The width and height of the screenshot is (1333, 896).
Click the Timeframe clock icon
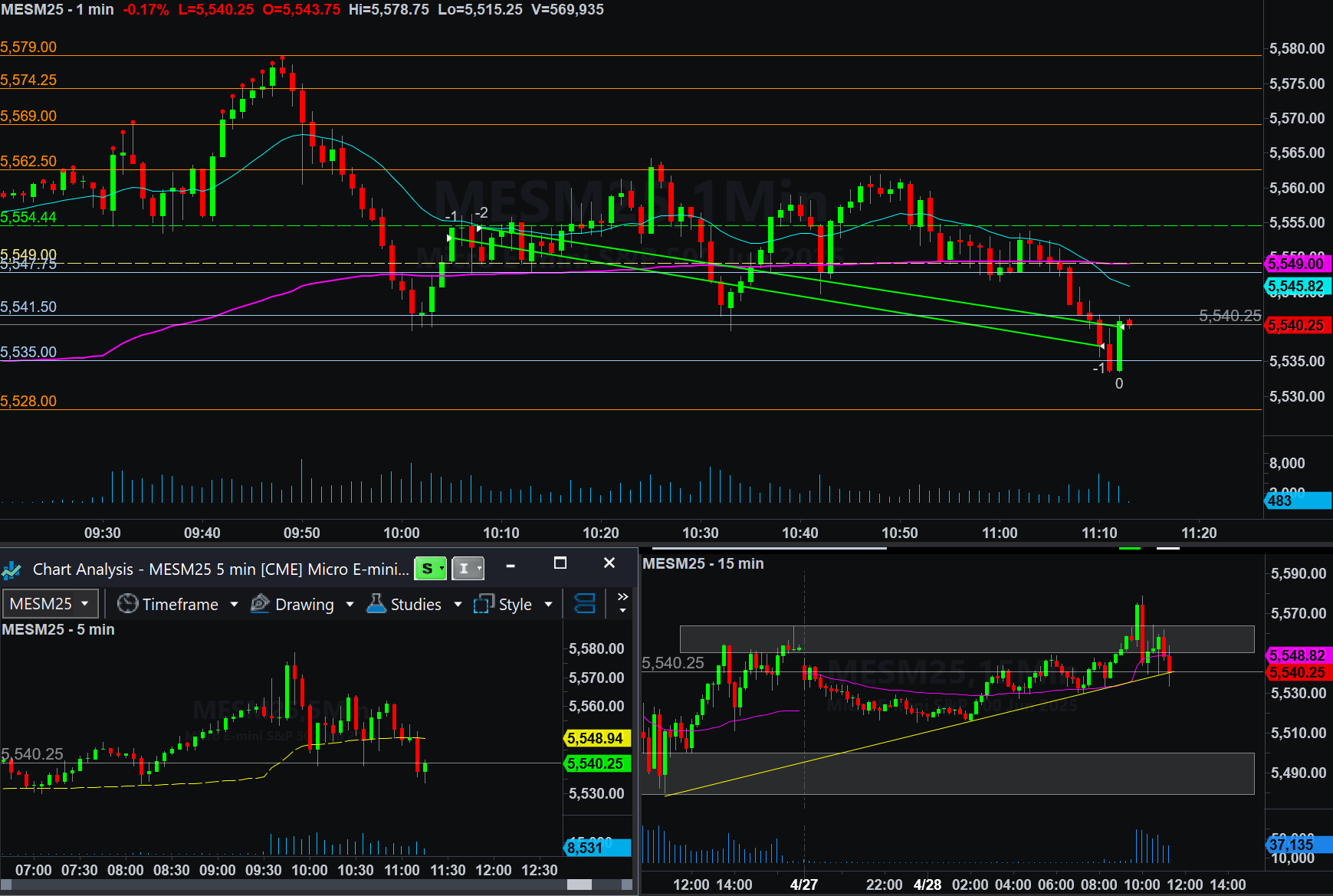pos(127,604)
